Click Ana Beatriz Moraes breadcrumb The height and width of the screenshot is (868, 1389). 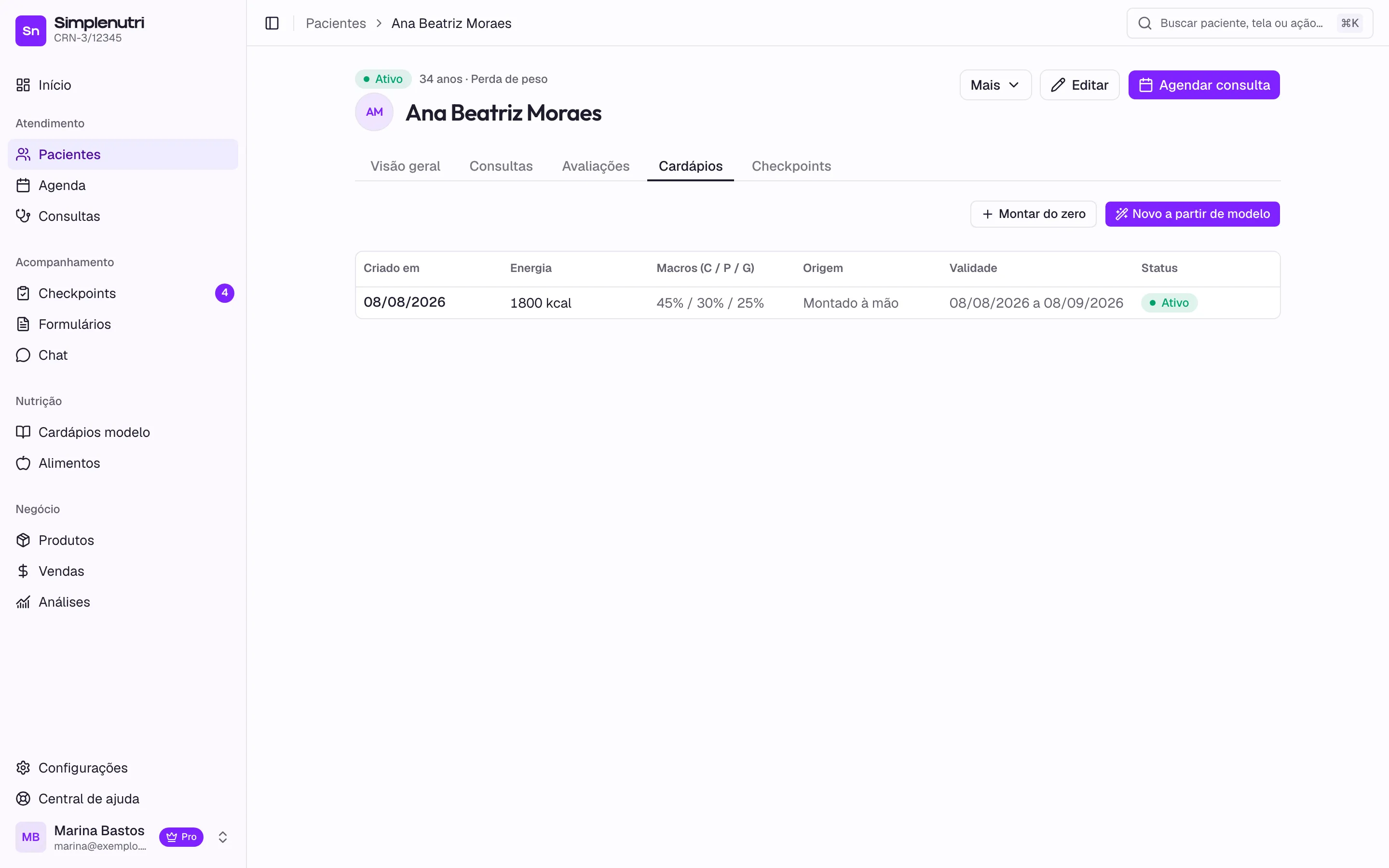[451, 23]
